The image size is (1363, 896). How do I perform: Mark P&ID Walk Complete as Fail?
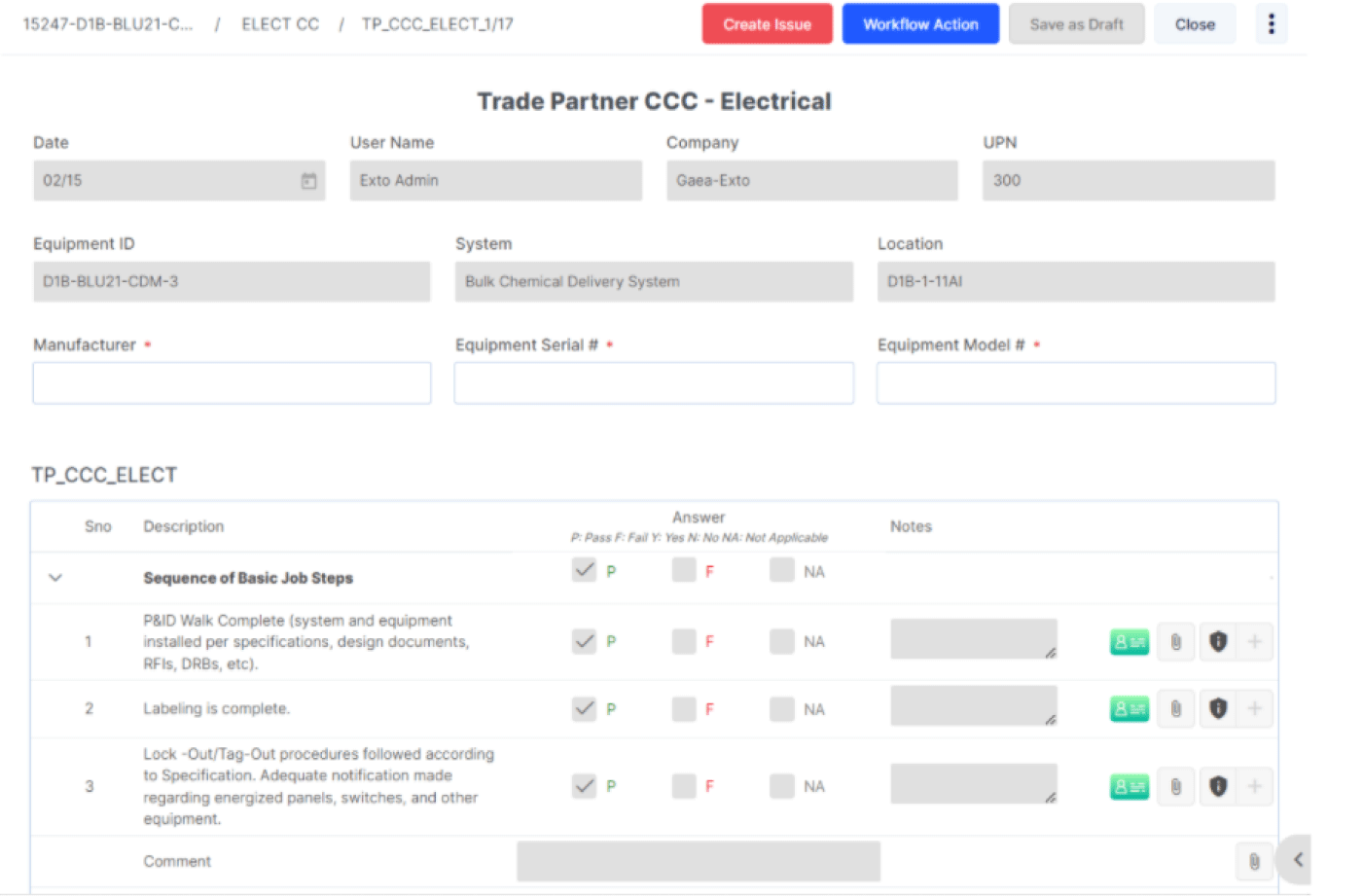tap(684, 641)
